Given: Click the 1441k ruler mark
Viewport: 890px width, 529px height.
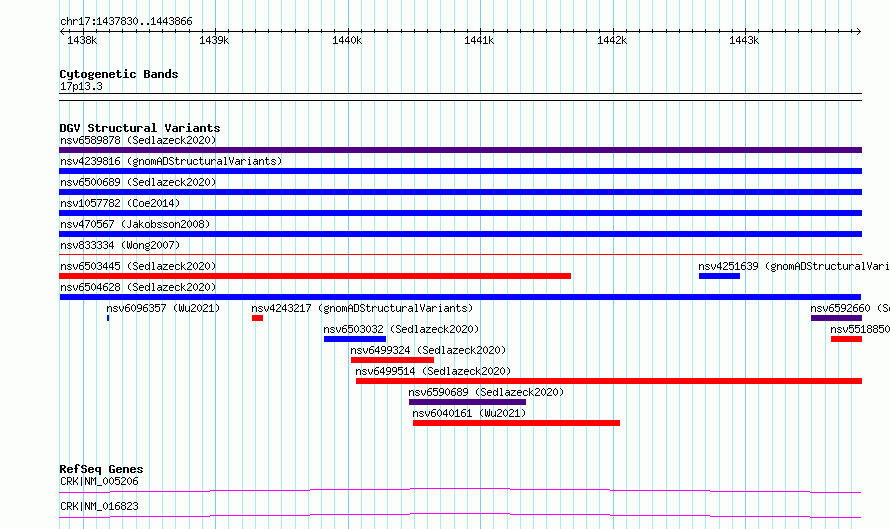Looking at the screenshot, I should pyautogui.click(x=479, y=40).
